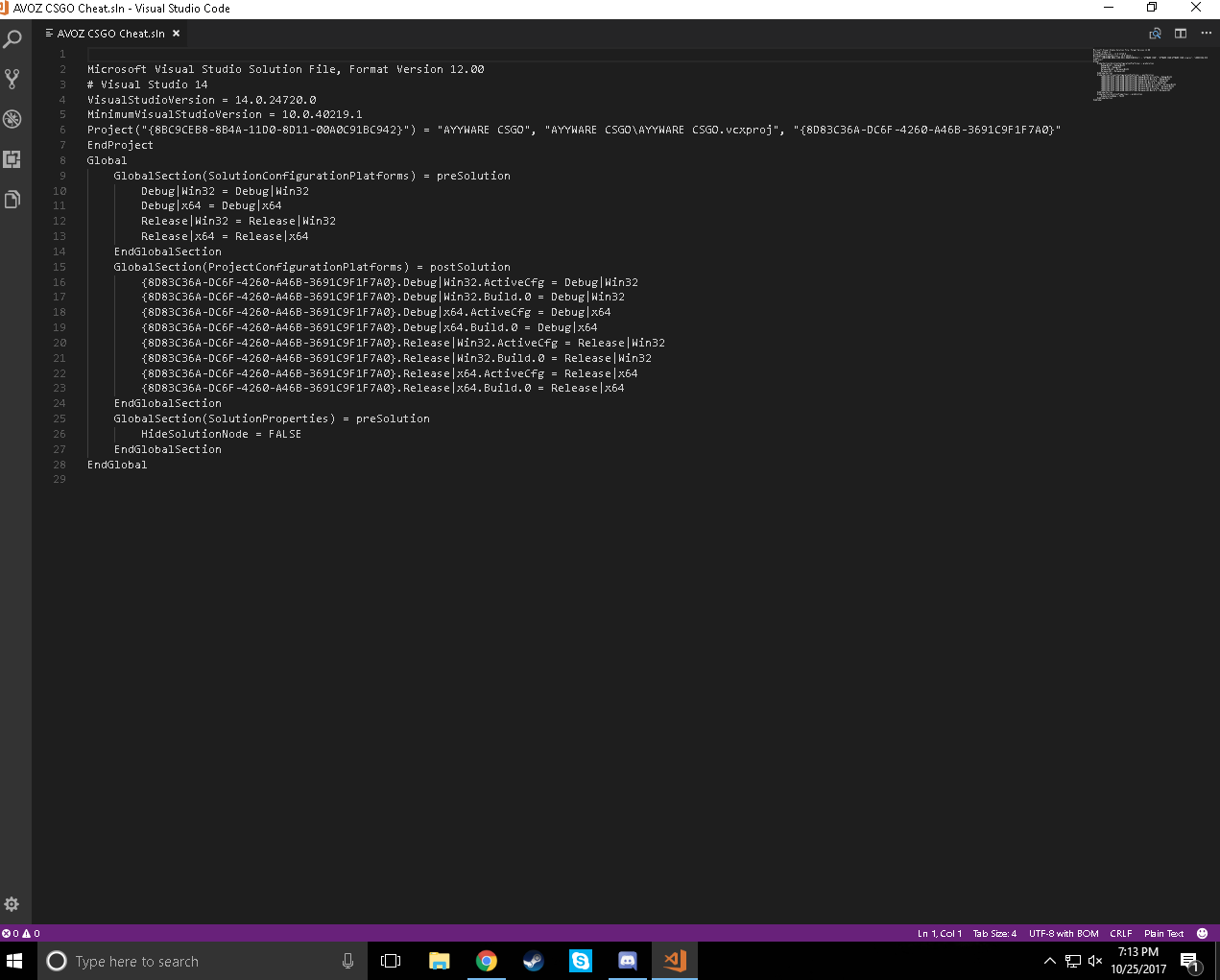The height and width of the screenshot is (980, 1220).
Task: Close the AVOZ CSGO Cheat.sln tab
Action: (x=176, y=34)
